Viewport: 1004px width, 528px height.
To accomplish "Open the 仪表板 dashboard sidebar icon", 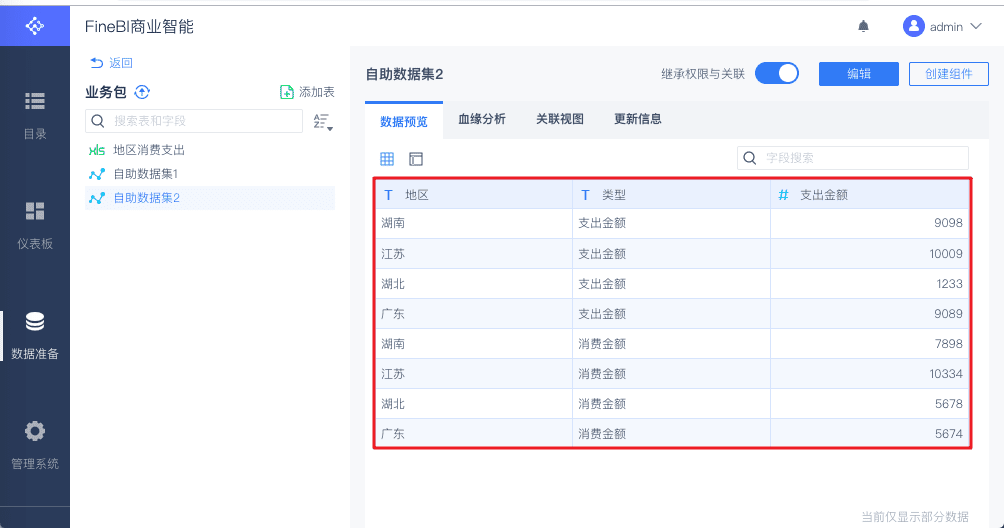I will (35, 211).
